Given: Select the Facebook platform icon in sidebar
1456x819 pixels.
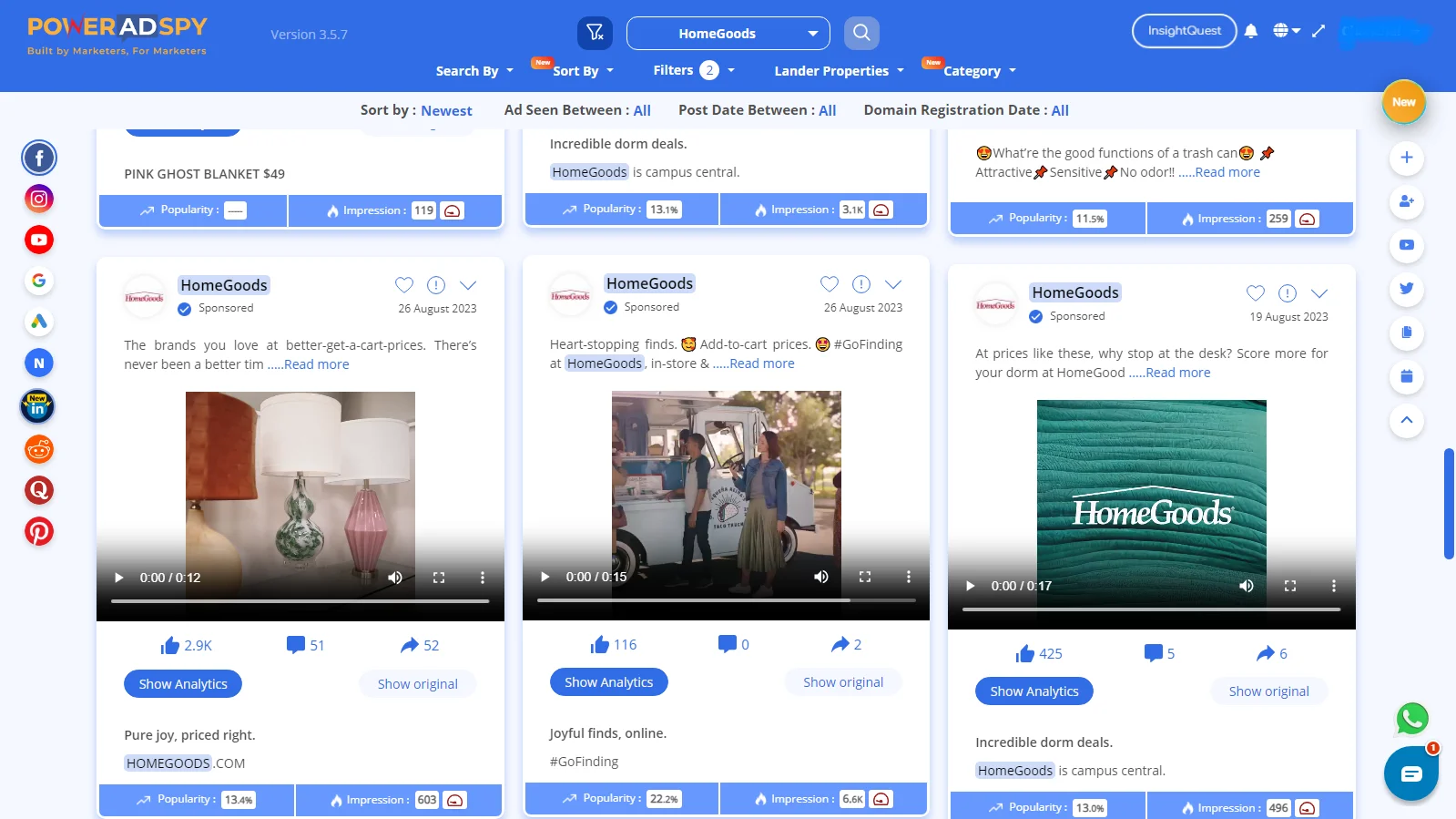Looking at the screenshot, I should (39, 159).
